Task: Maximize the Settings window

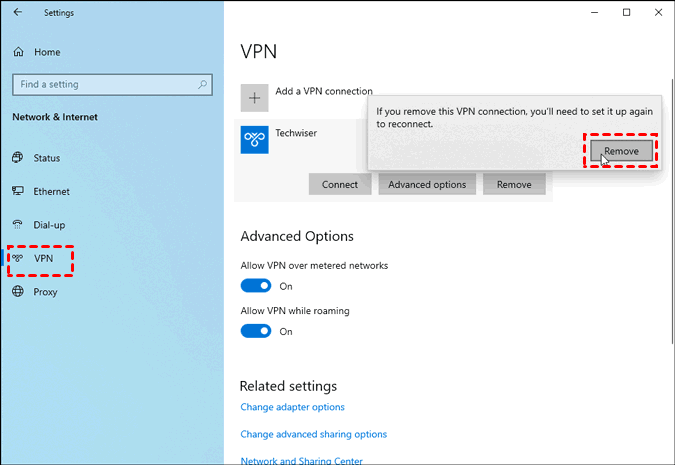Action: [x=626, y=12]
